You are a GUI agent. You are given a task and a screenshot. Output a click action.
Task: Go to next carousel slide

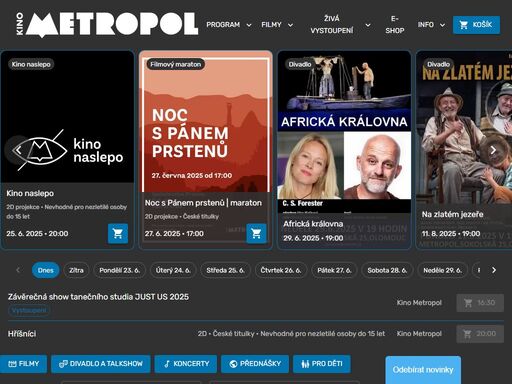tap(493, 150)
